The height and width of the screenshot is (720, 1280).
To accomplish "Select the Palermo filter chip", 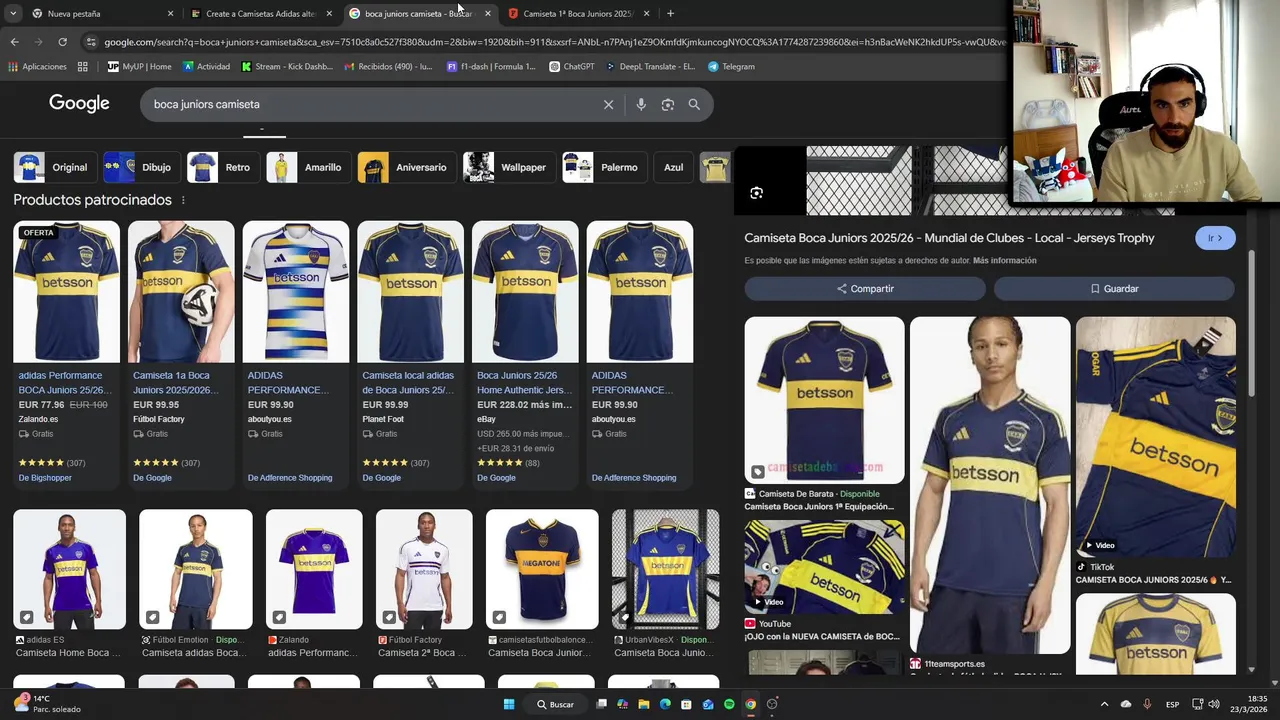I will (603, 167).
